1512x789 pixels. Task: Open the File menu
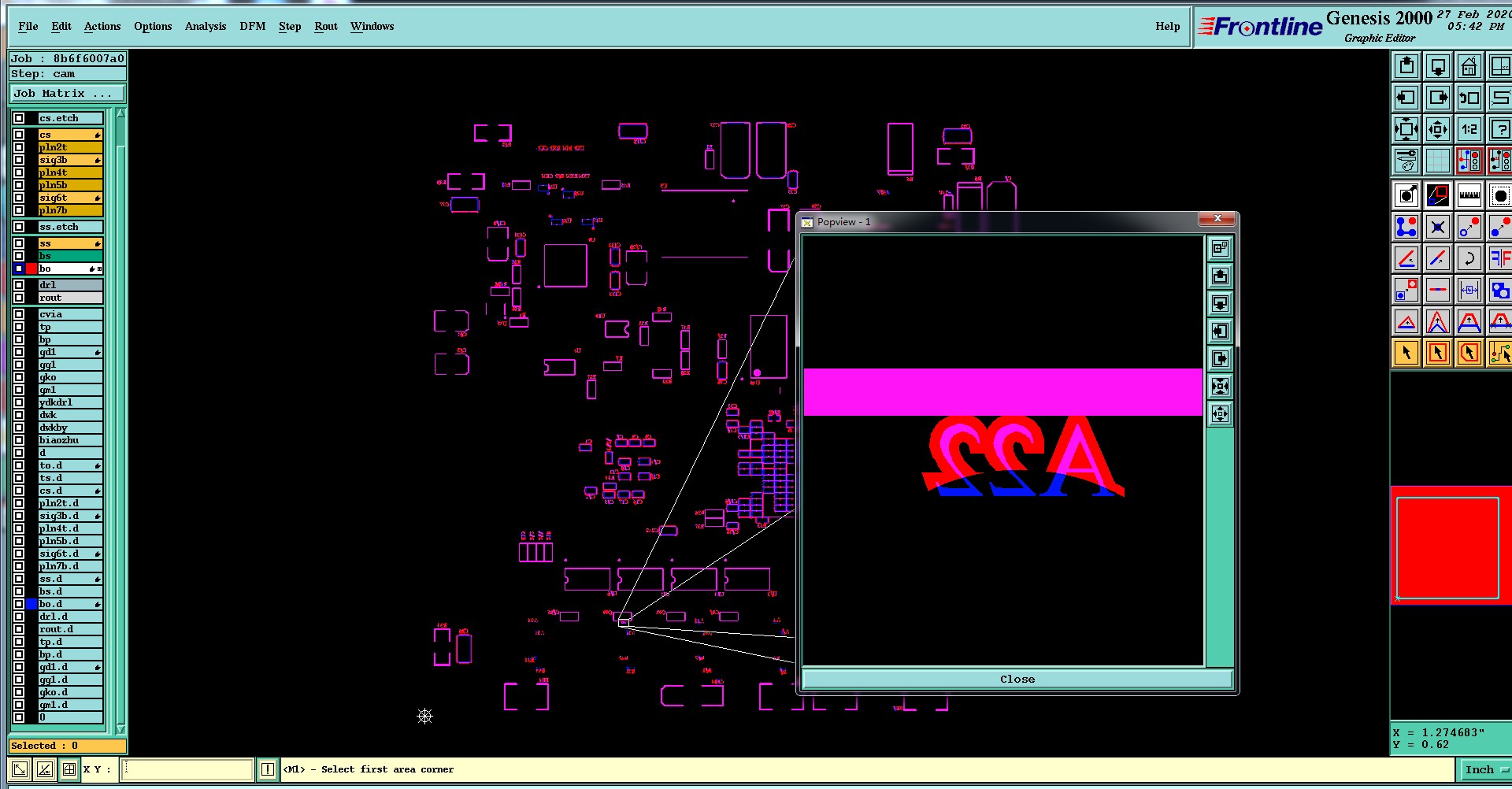(28, 26)
